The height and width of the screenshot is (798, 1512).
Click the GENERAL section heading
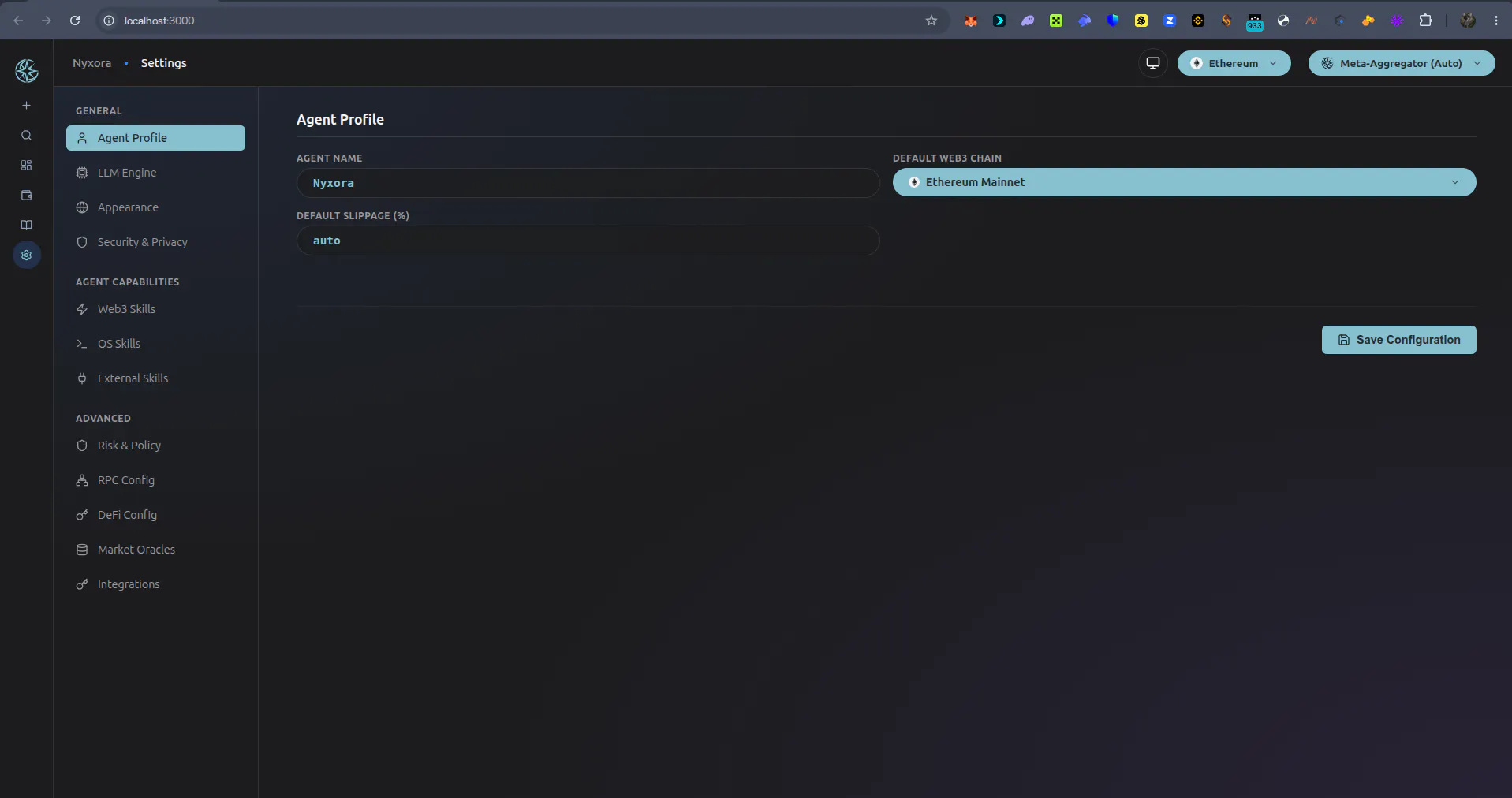pyautogui.click(x=99, y=111)
